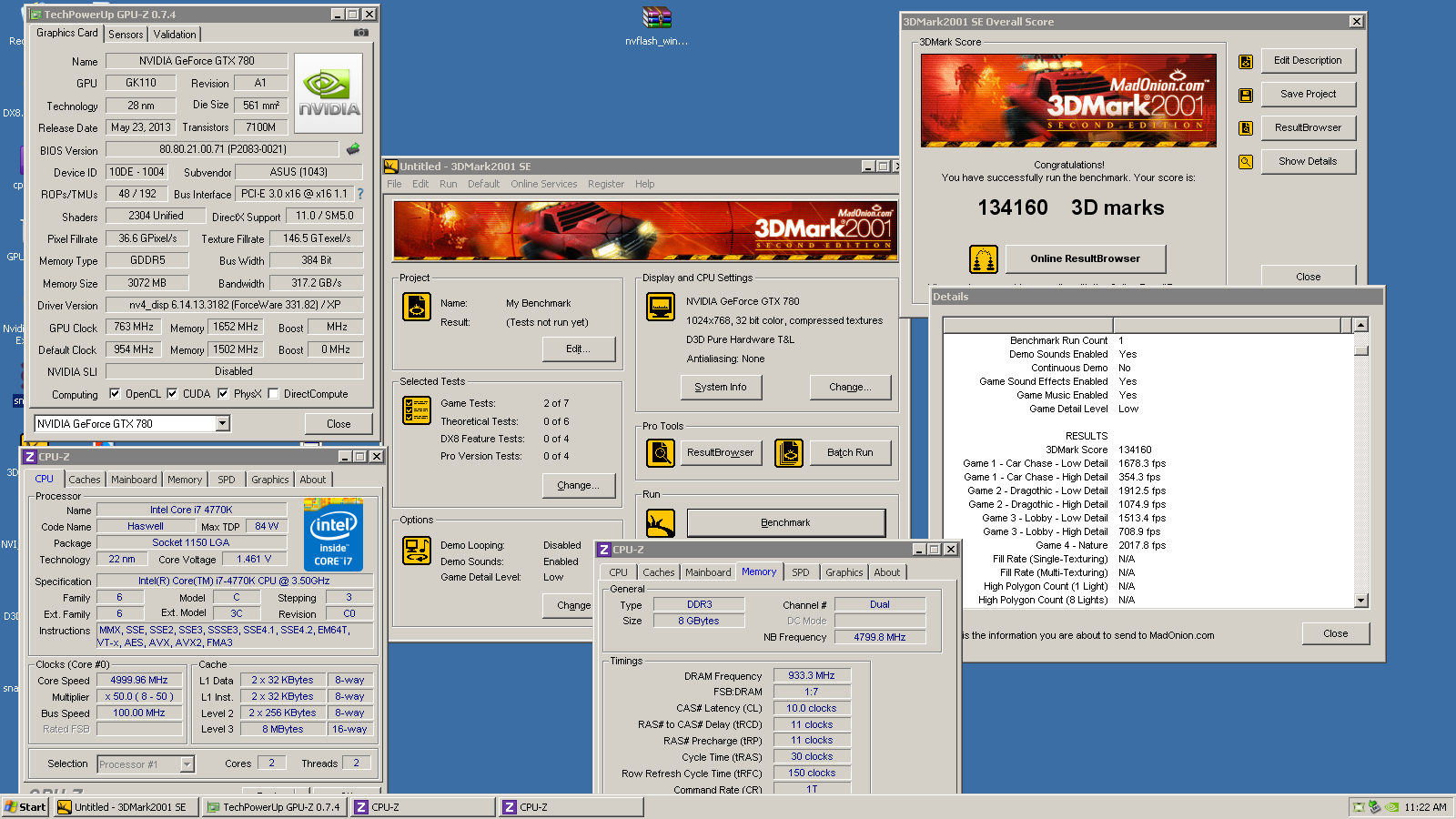Click the Options icon in 3DMark window
This screenshot has width=1456, height=819.
point(417,551)
